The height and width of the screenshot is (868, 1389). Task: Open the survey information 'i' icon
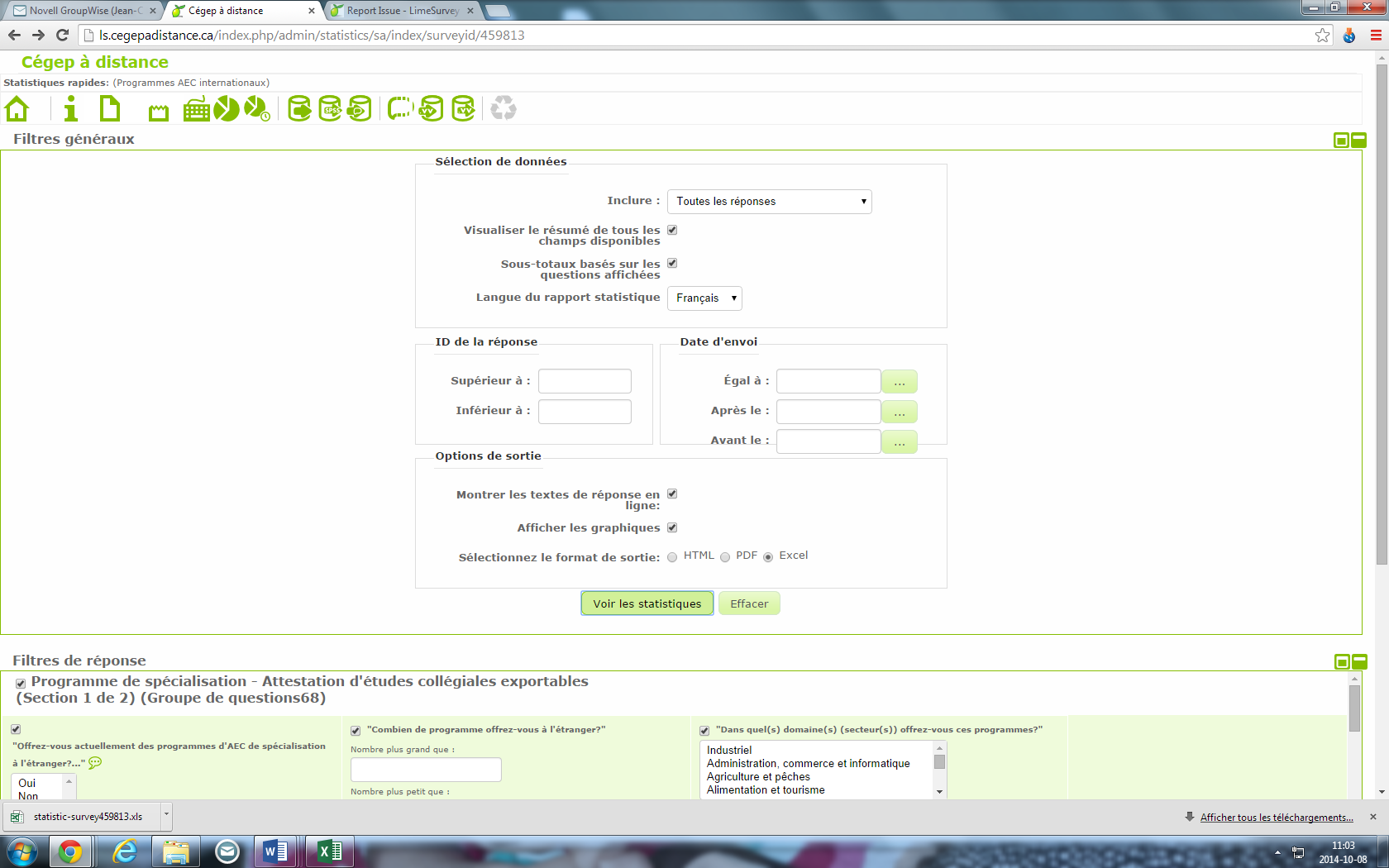coord(71,108)
